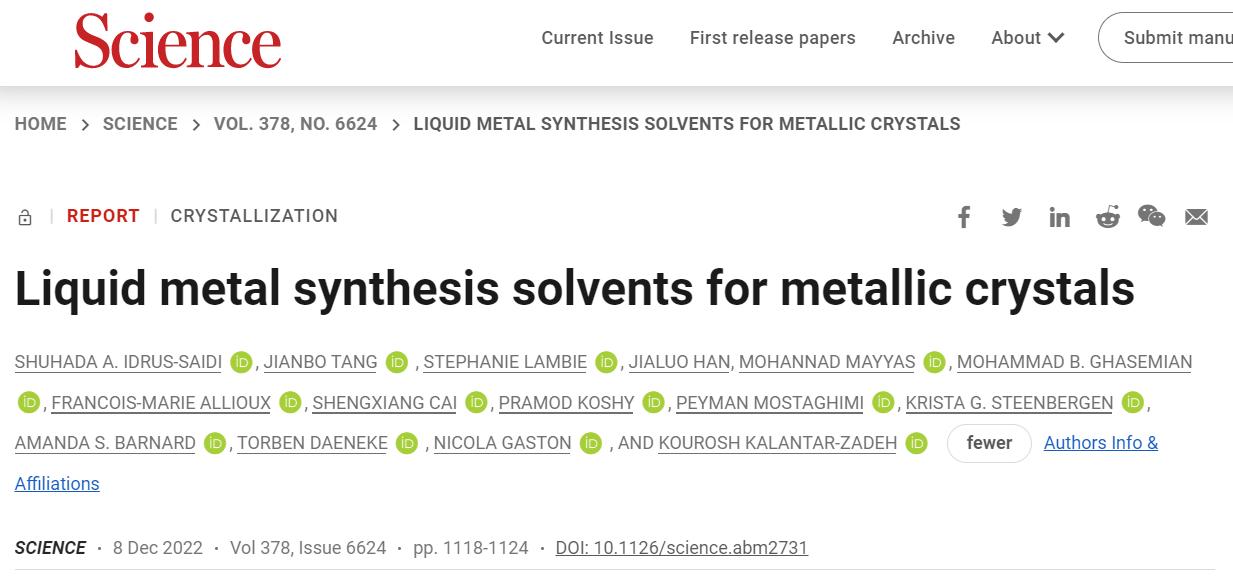Share article on Facebook

click(x=963, y=217)
